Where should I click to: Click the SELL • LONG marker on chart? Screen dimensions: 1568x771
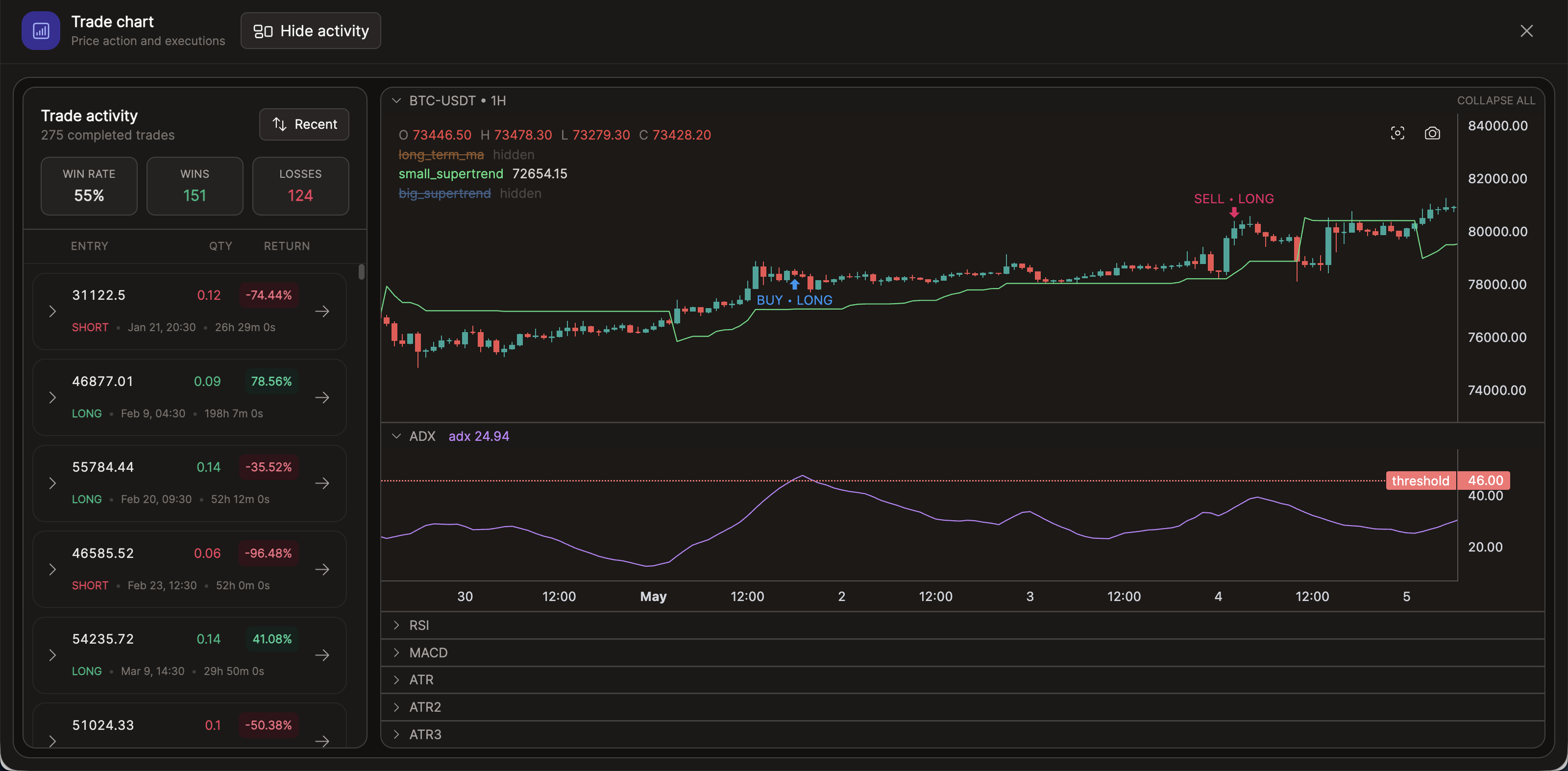[1233, 204]
